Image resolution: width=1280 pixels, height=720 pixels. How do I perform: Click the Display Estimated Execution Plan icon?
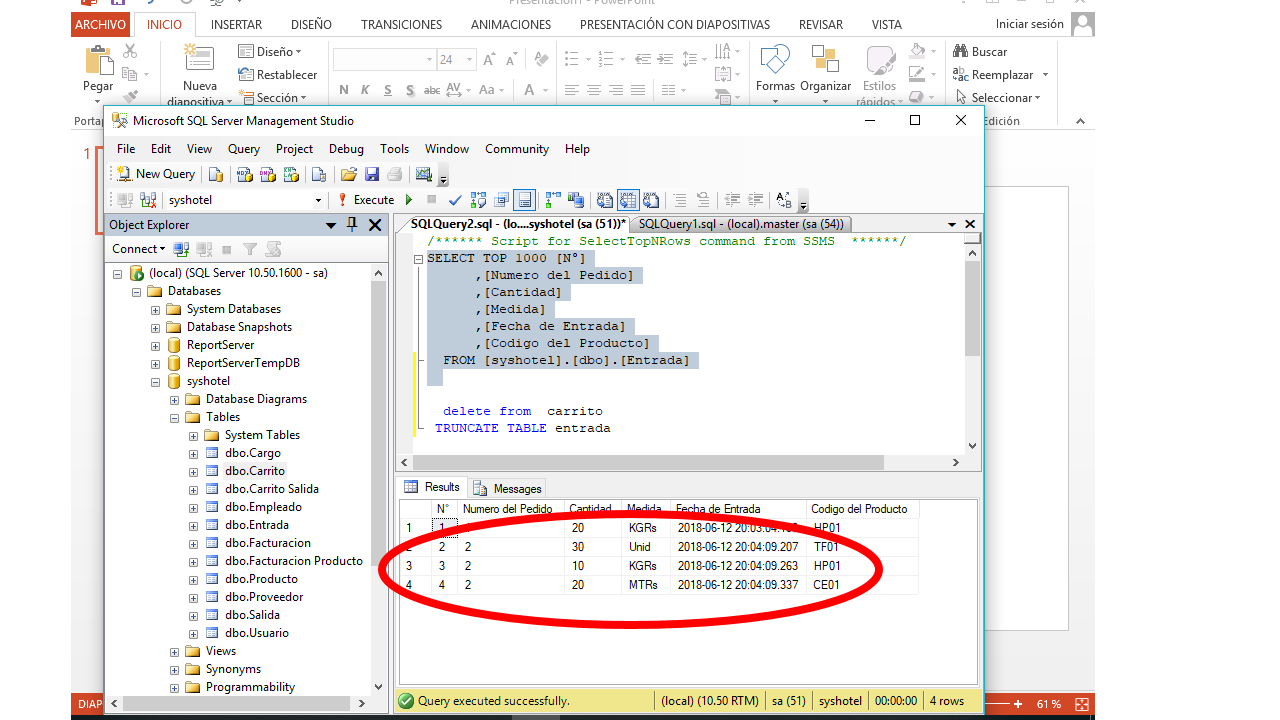click(478, 200)
